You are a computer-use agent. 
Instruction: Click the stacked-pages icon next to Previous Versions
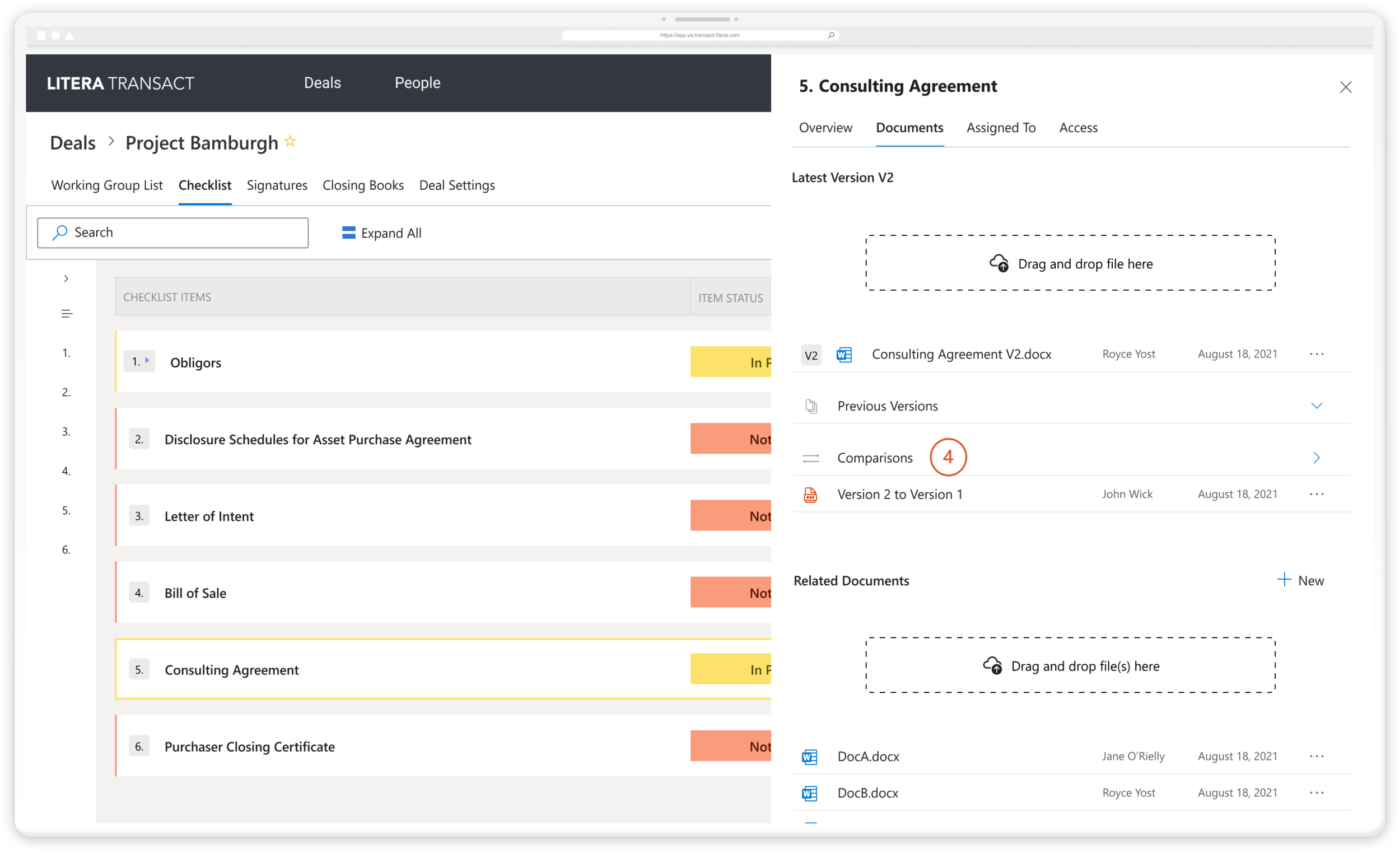point(811,405)
